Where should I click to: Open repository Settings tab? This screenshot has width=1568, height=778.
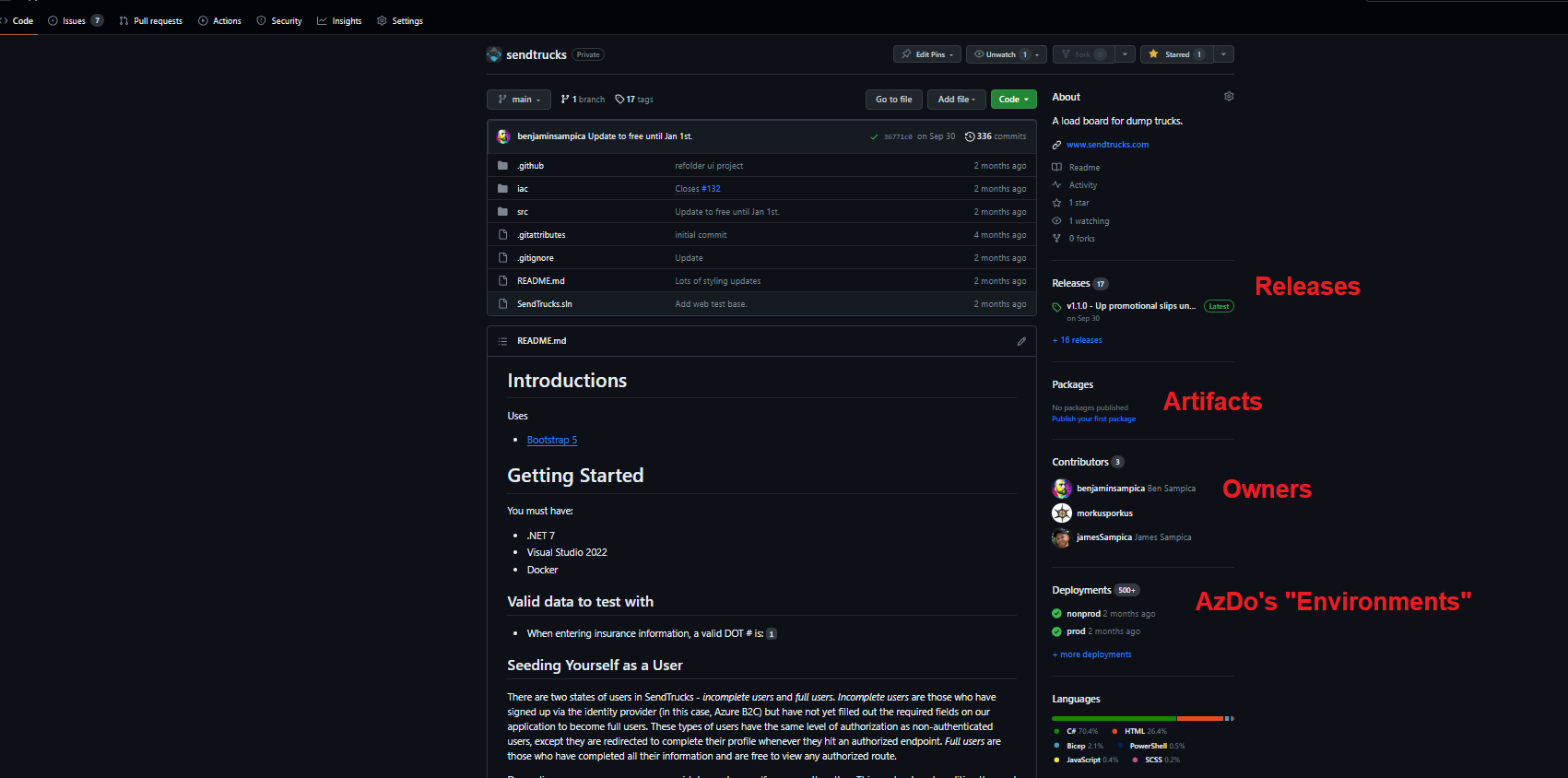(x=400, y=20)
